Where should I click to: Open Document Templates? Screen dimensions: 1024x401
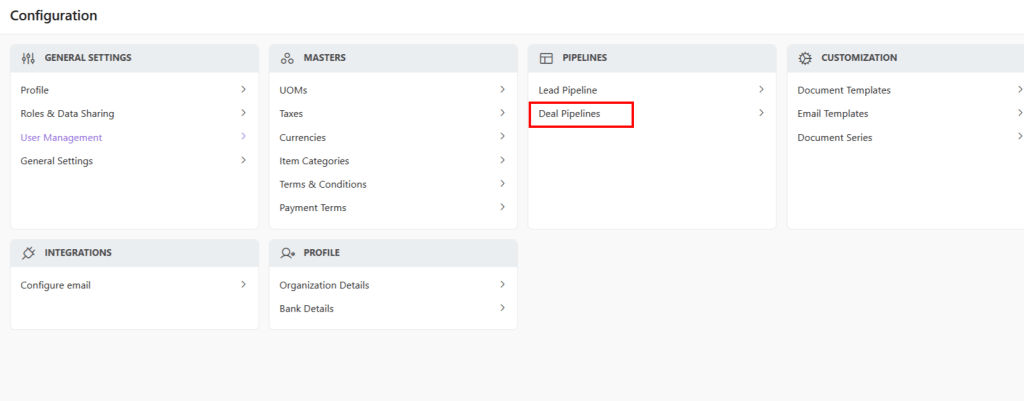click(x=844, y=90)
